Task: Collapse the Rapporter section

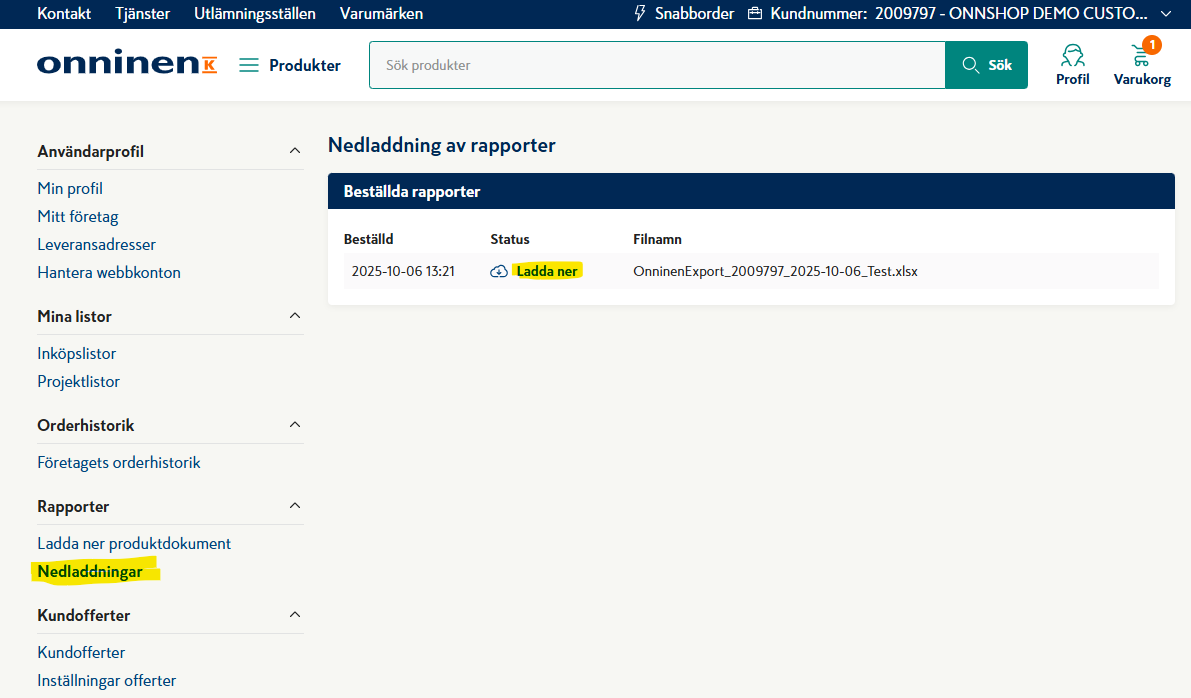Action: 295,506
